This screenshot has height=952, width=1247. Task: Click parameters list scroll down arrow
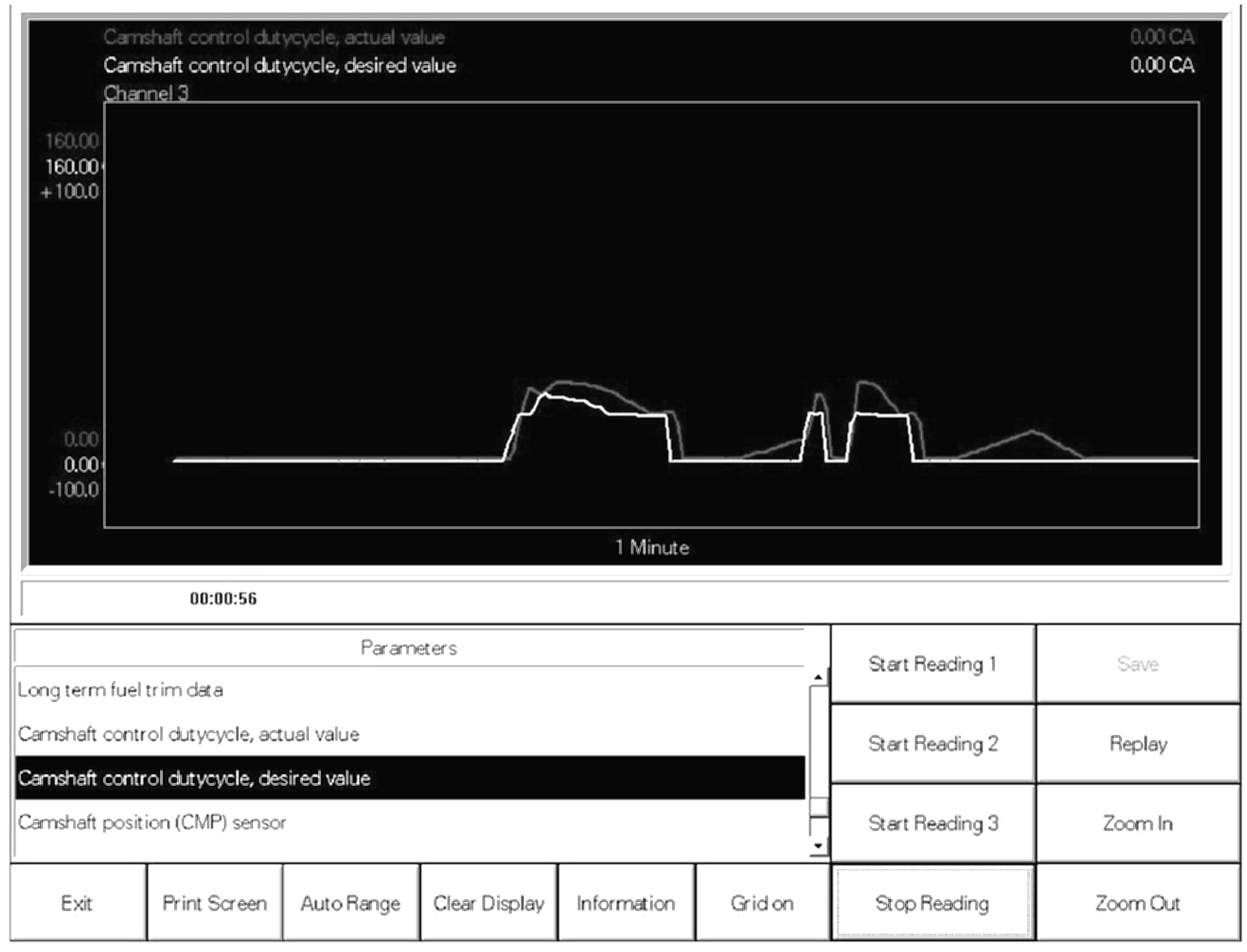pos(818,845)
